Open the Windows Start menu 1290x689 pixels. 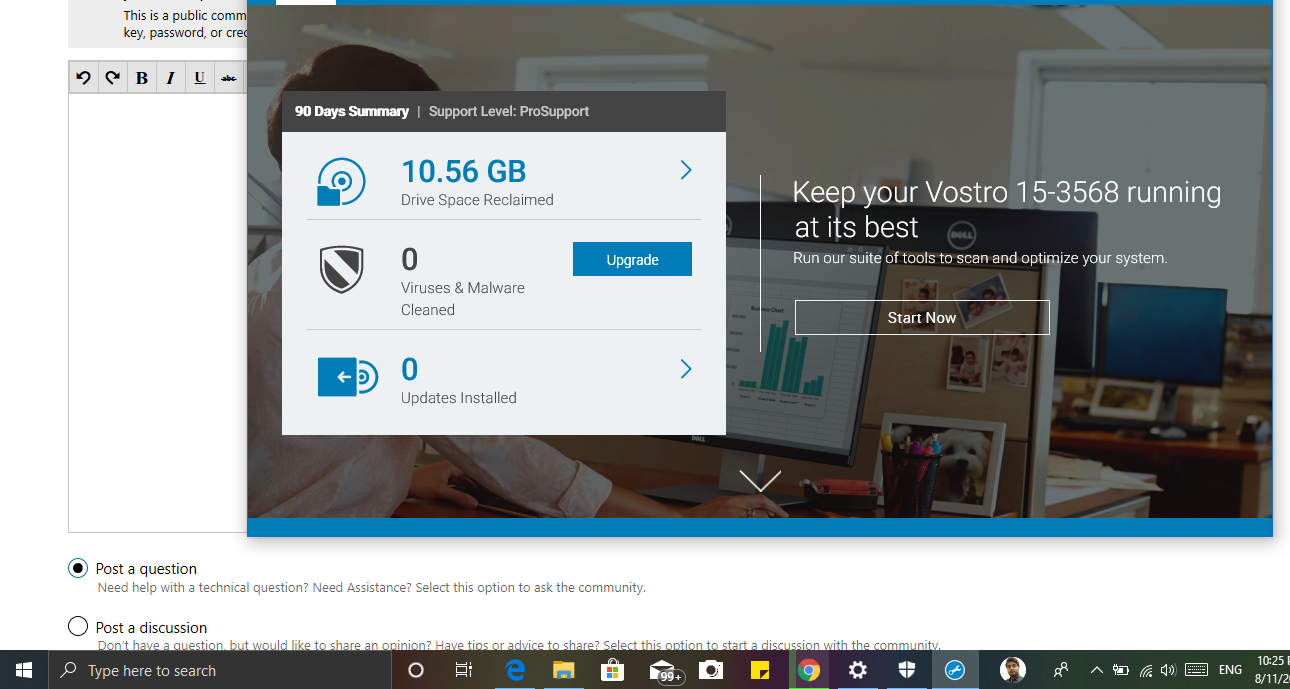click(x=24, y=670)
